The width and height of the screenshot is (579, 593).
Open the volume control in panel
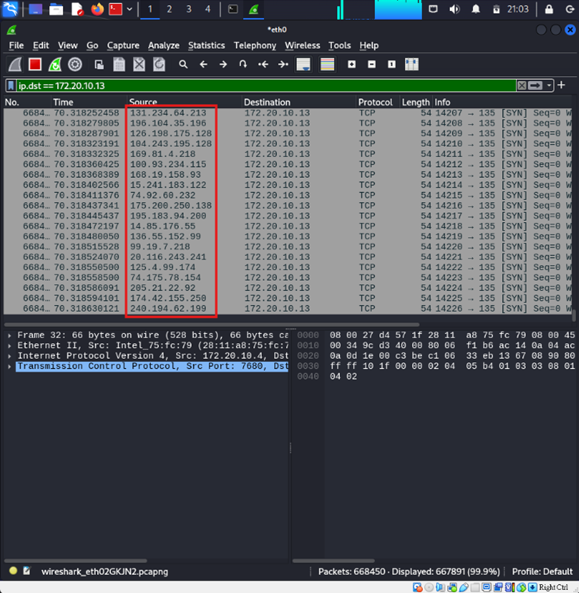tap(454, 9)
